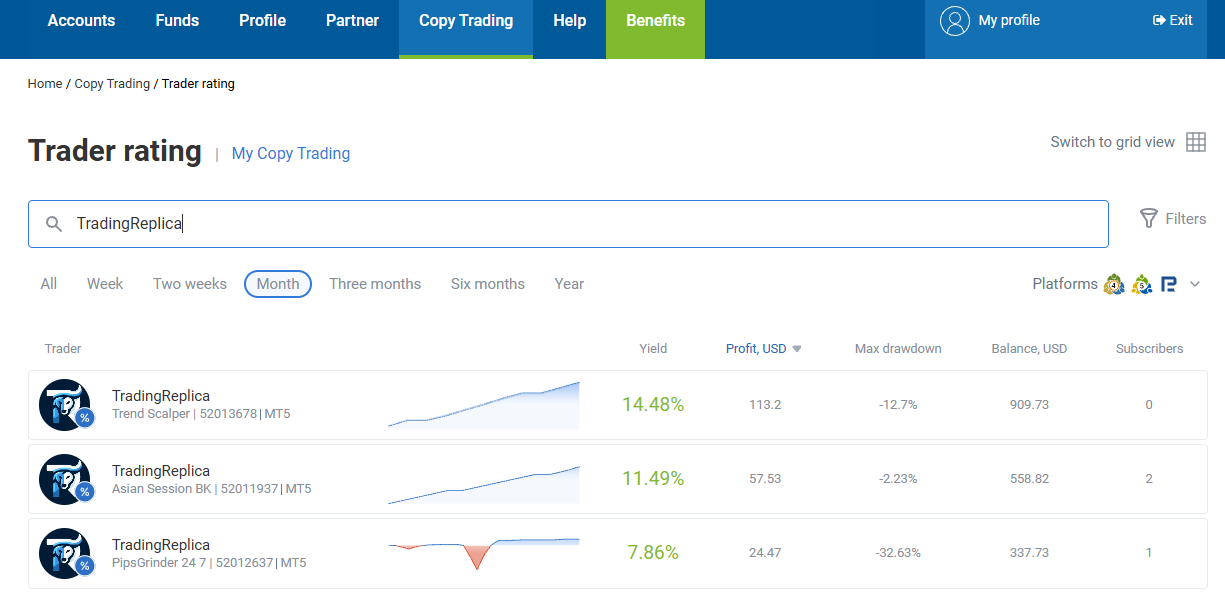This screenshot has height=607, width=1225.
Task: Select the MT4 platform icon
Action: pyautogui.click(x=1114, y=284)
